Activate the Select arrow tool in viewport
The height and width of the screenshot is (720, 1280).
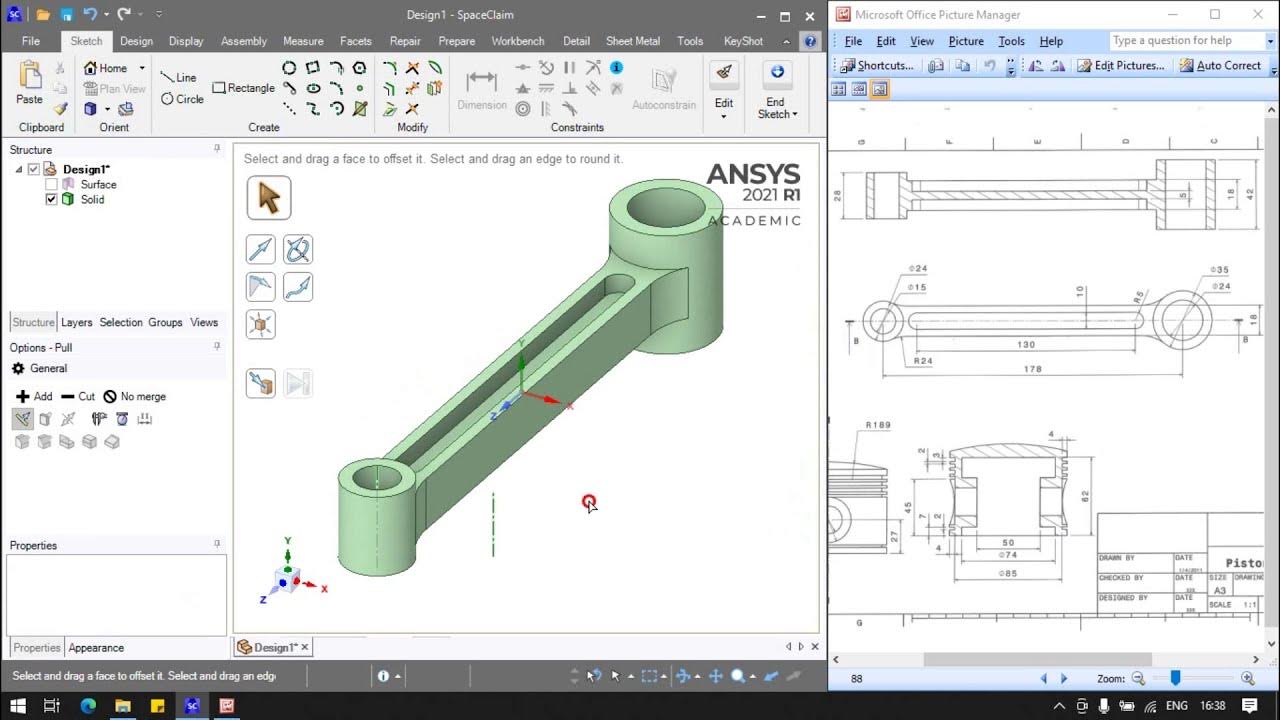[x=268, y=198]
